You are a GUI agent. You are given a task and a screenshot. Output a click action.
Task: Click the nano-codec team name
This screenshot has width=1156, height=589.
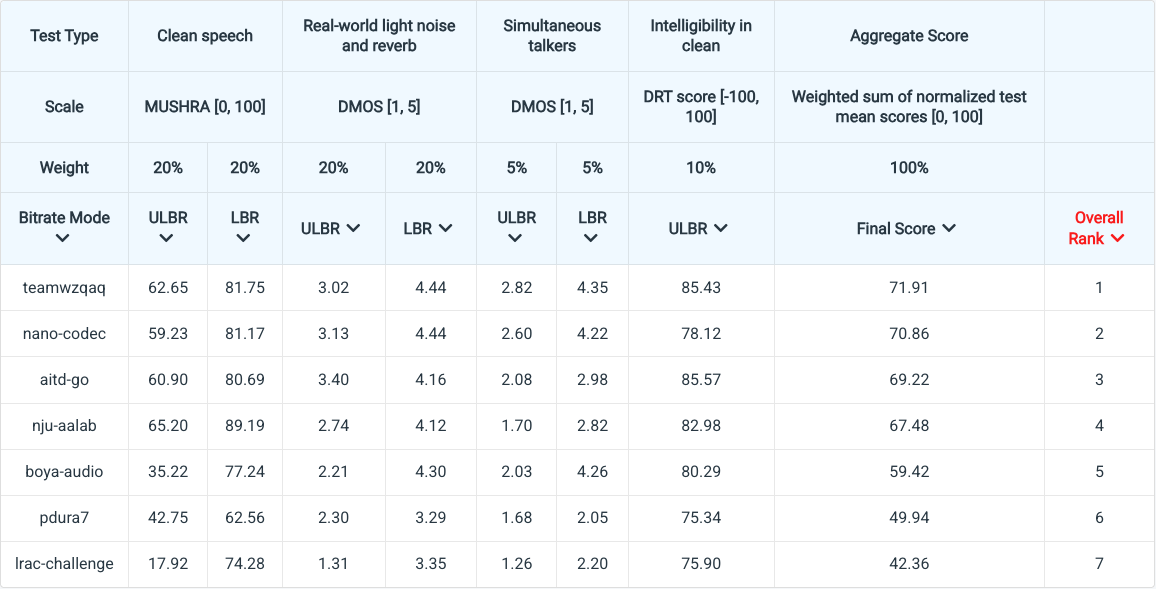pos(64,334)
